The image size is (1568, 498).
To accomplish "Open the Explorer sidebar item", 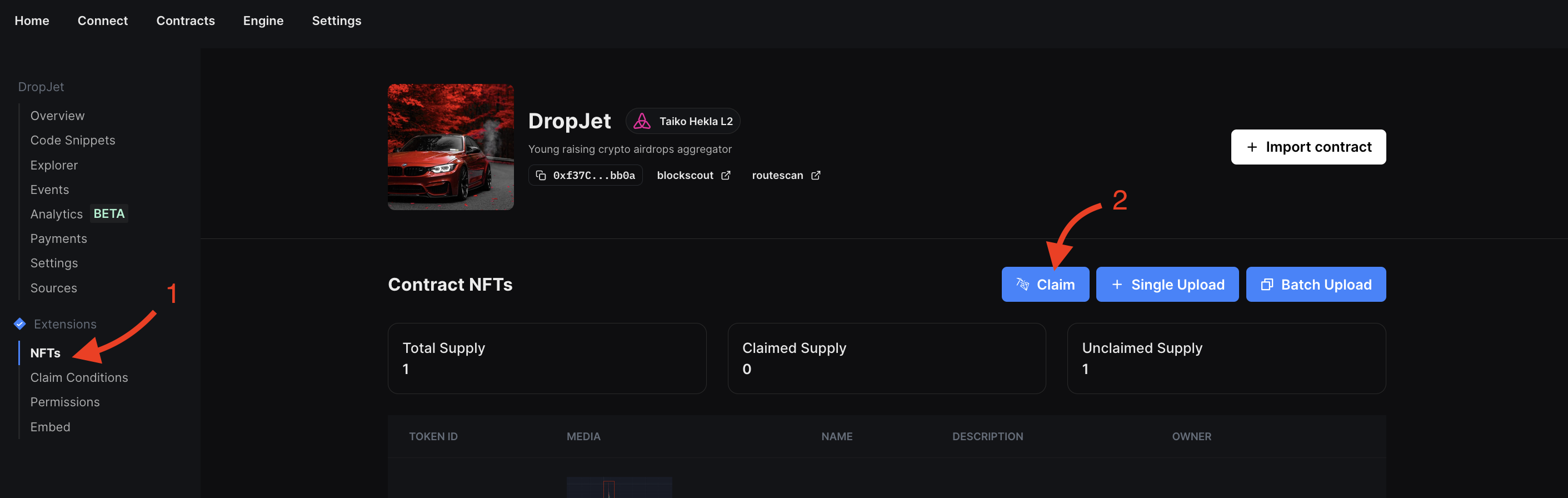I will (x=53, y=165).
